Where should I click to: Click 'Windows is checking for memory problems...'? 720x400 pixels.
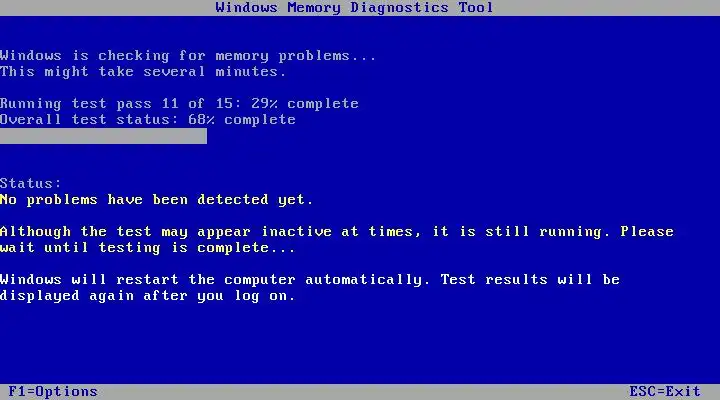[188, 56]
